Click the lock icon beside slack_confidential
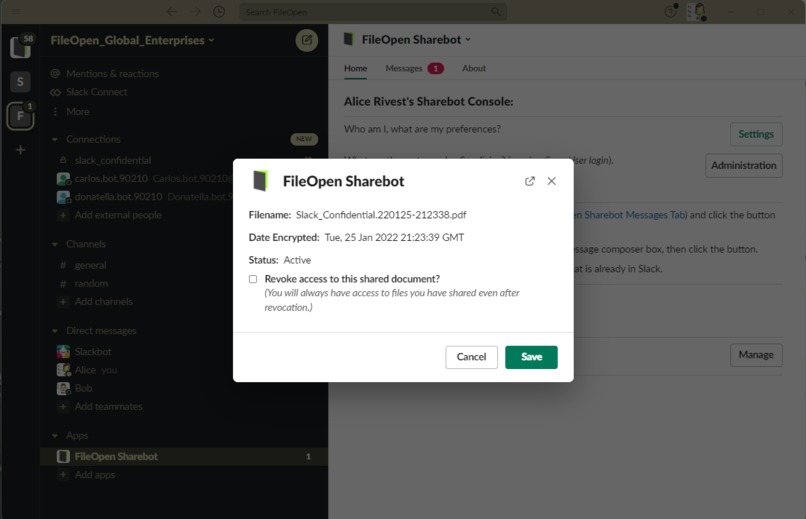 pos(63,160)
